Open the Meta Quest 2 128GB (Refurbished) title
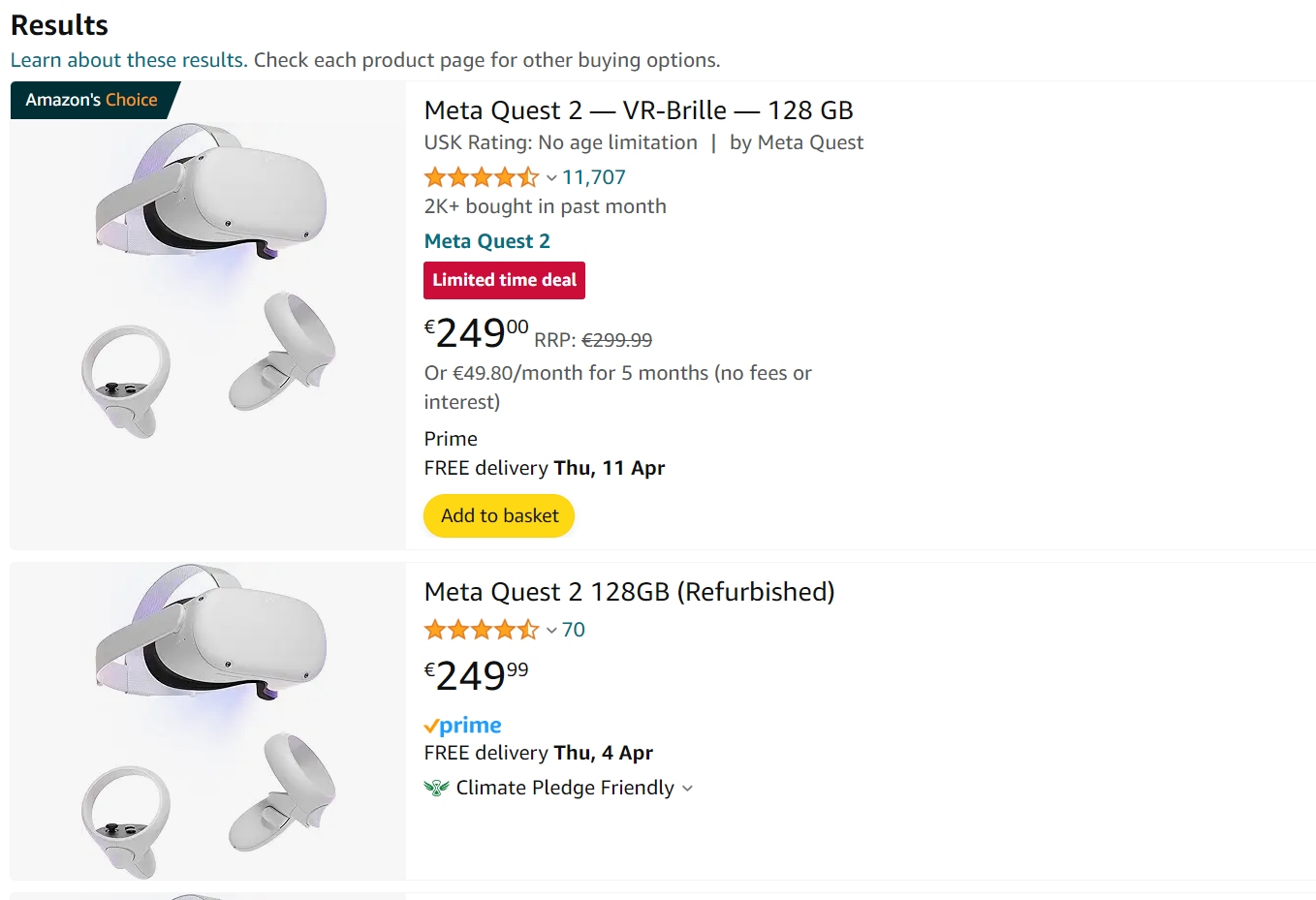 coord(629,592)
